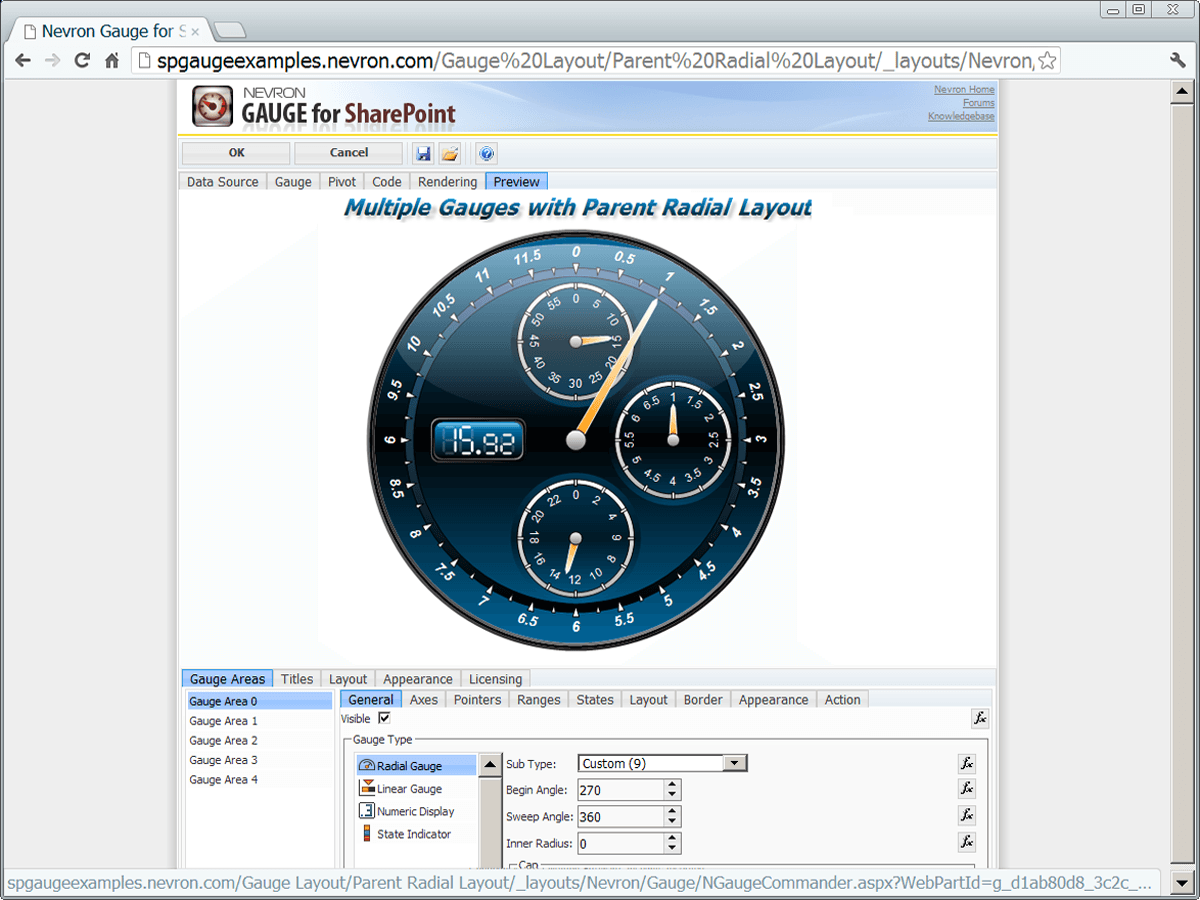This screenshot has width=1200, height=900.
Task: Open the Border sub-tab
Action: (x=703, y=700)
